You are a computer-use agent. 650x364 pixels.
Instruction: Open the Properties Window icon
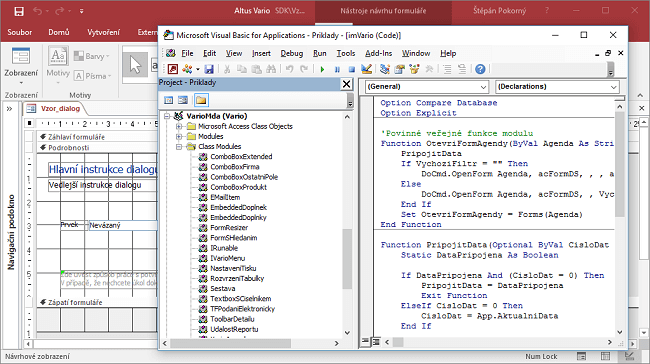[399, 69]
